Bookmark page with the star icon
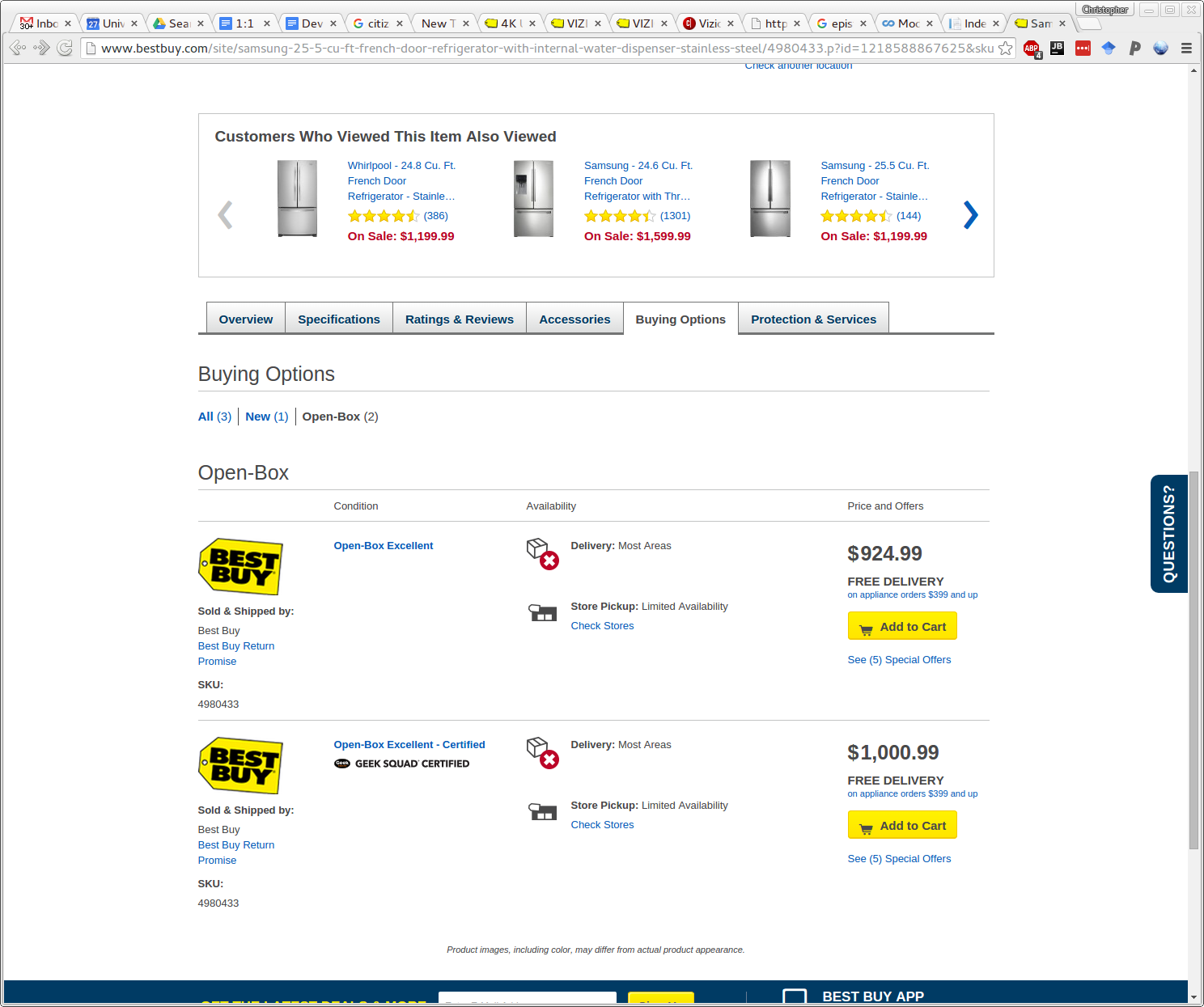This screenshot has height=1007, width=1204. tap(1005, 49)
